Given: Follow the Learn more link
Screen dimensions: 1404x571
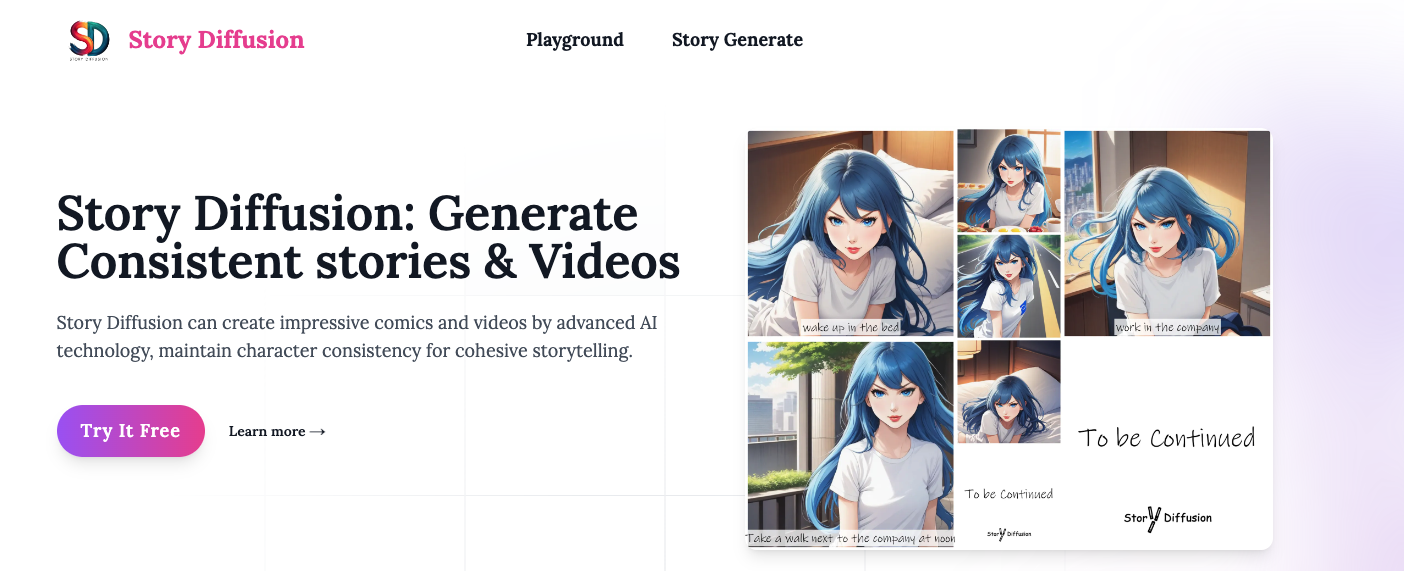Looking at the screenshot, I should point(277,431).
